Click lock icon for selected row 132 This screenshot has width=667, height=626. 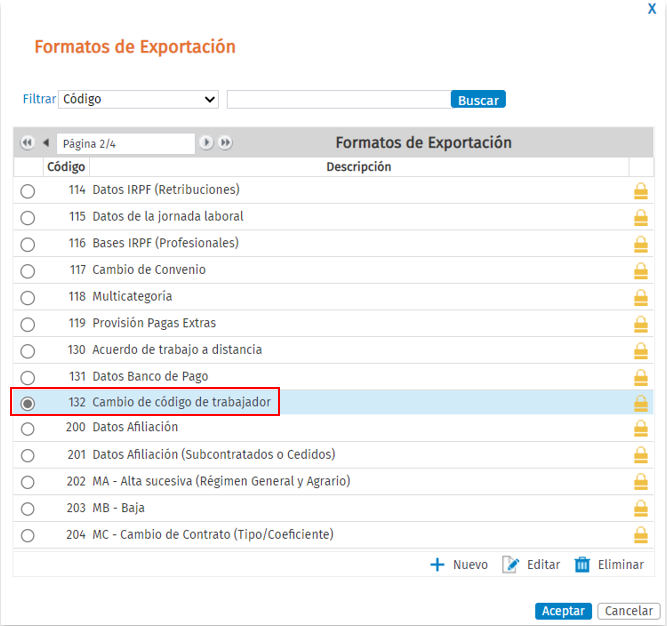point(641,403)
